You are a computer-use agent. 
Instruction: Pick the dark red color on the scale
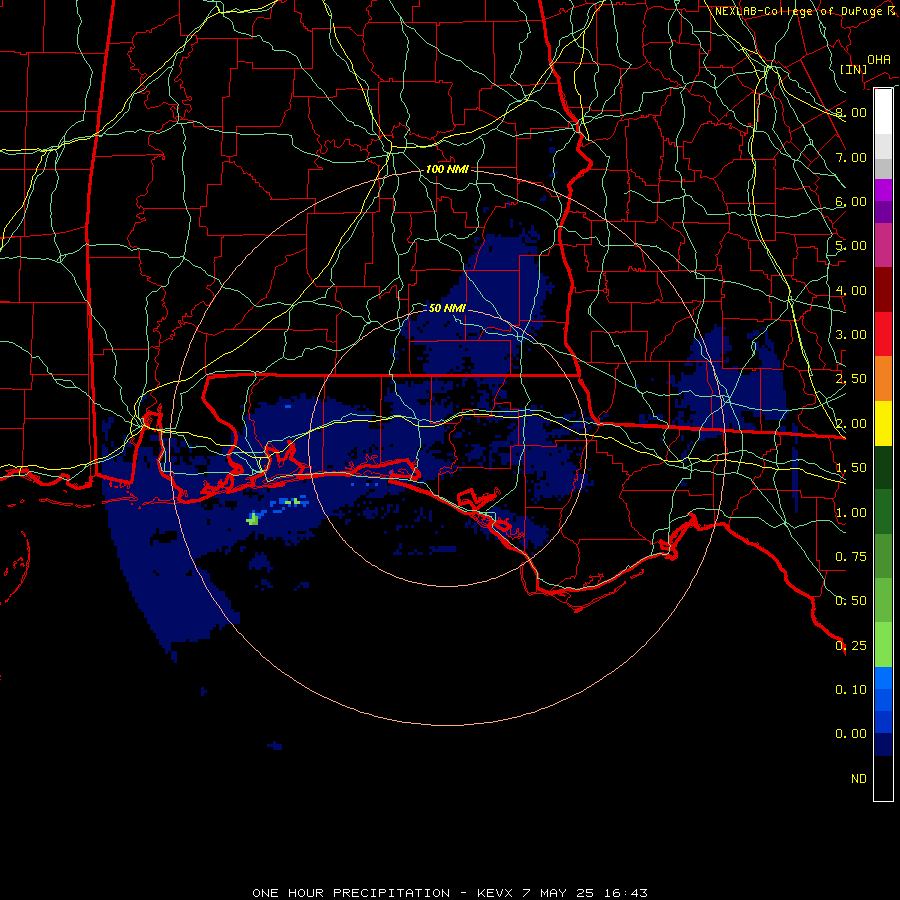coord(883,290)
